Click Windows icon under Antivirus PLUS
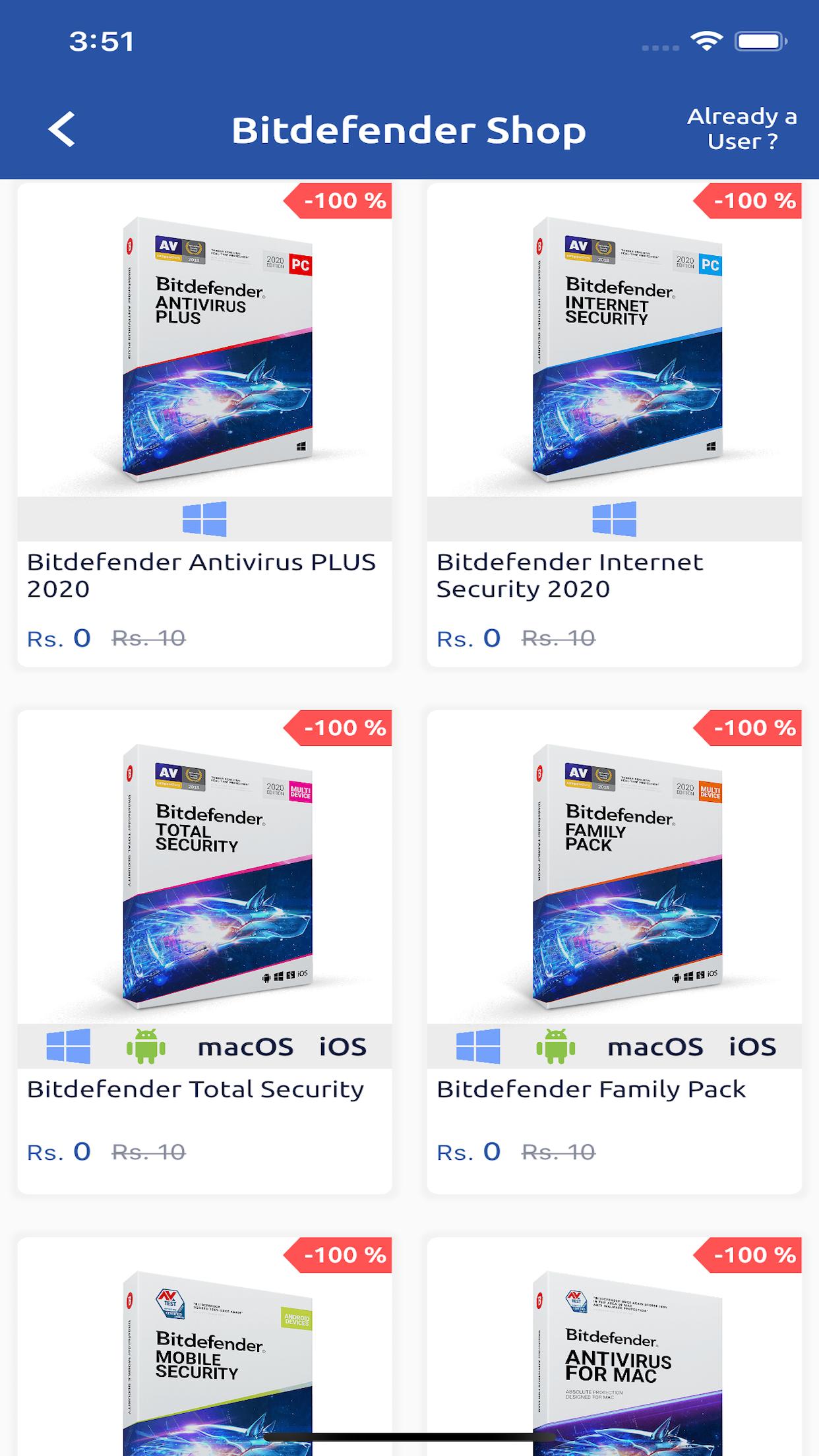This screenshot has width=819, height=1456. (204, 519)
